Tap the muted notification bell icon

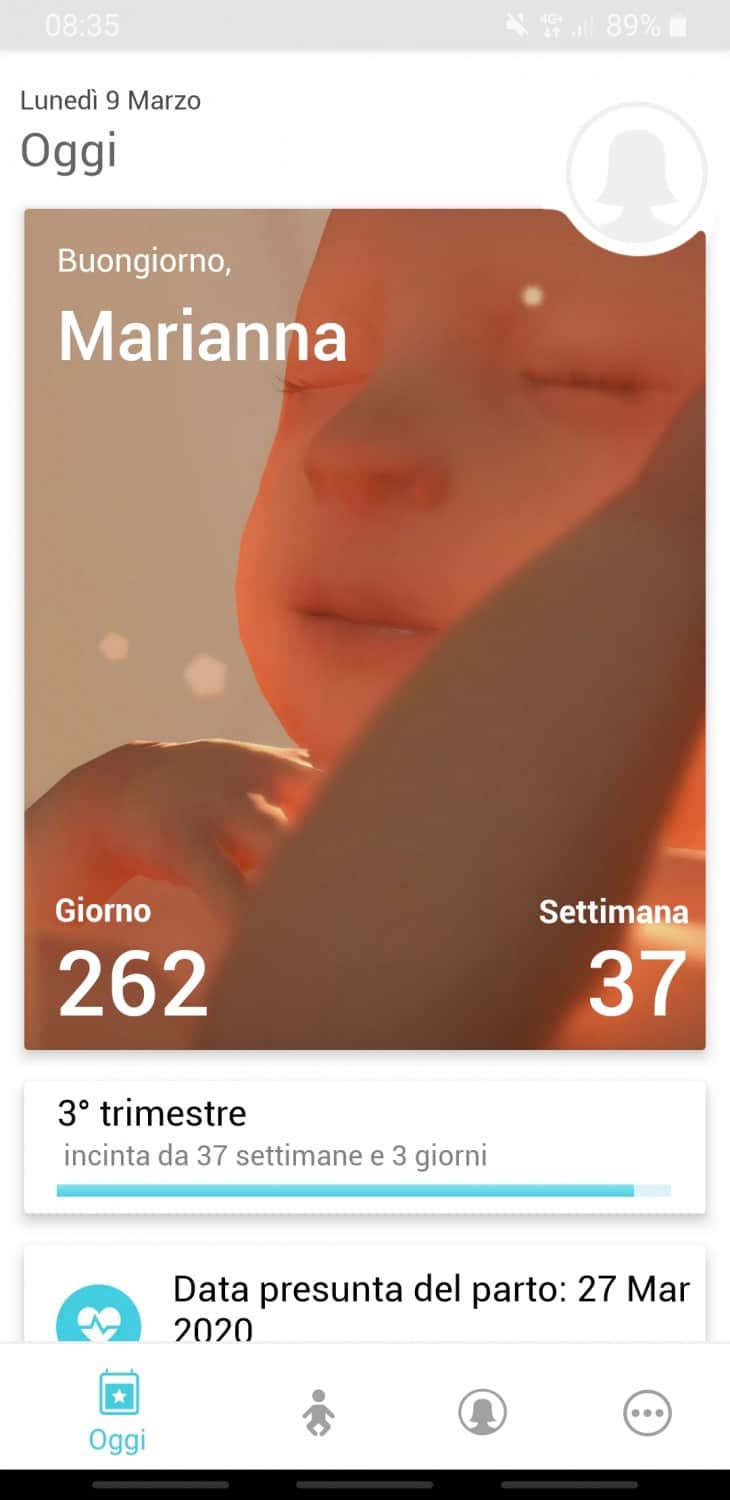[x=517, y=26]
